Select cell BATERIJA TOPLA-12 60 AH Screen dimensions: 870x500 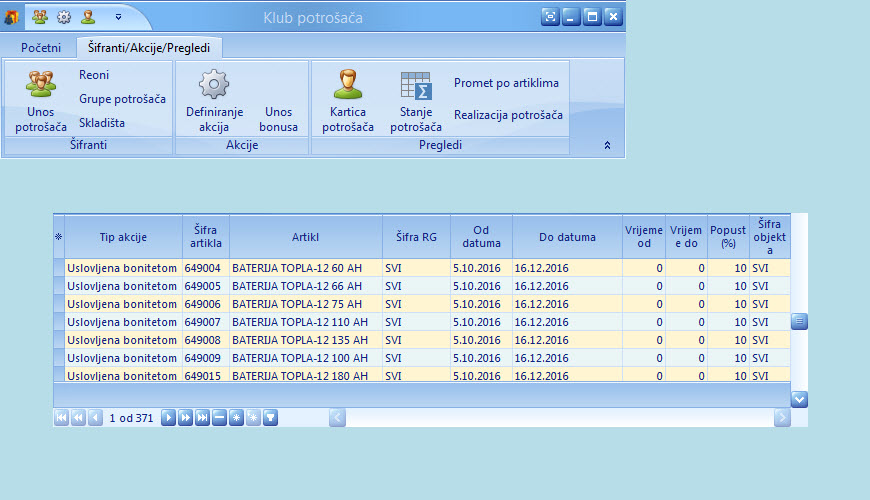click(x=306, y=268)
